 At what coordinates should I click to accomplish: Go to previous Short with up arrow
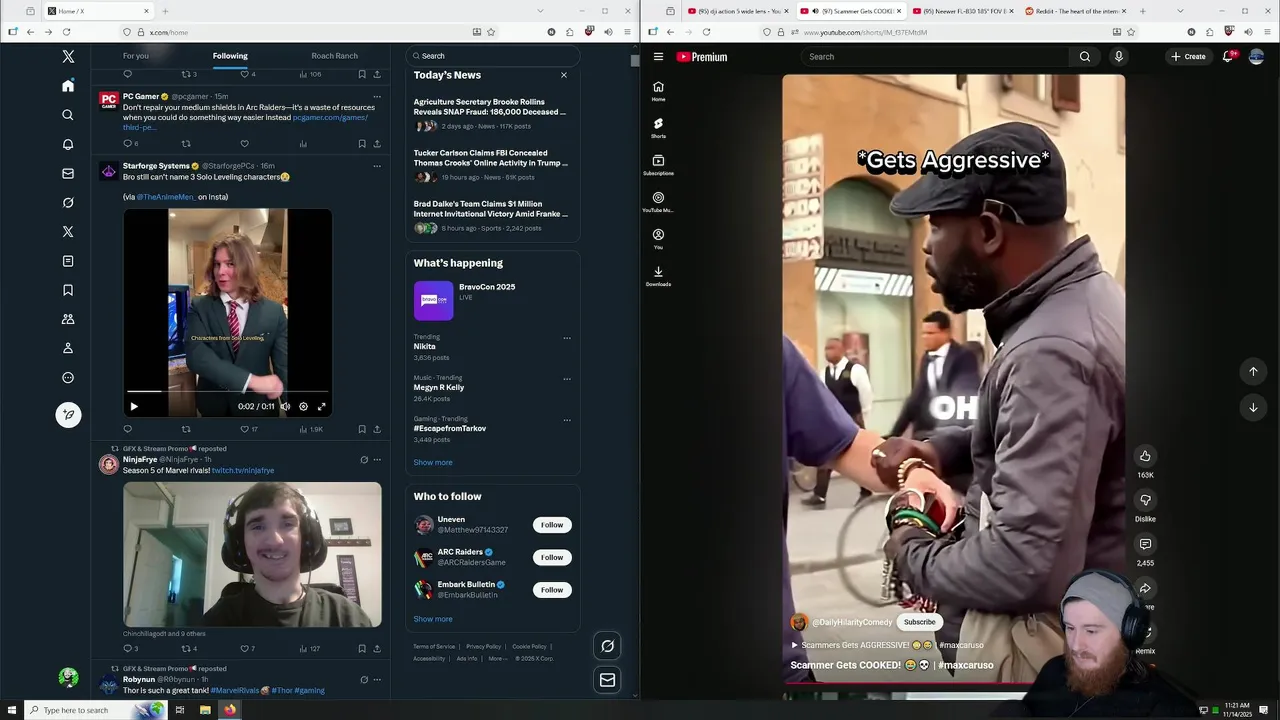[1253, 371]
